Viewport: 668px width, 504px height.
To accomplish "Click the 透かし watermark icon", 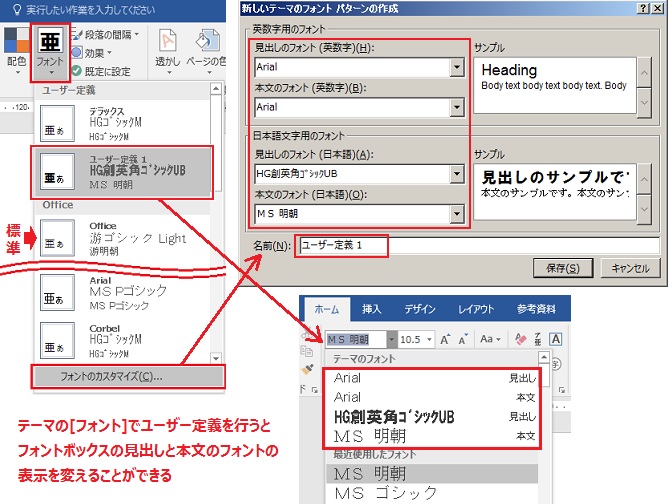I will click(167, 52).
